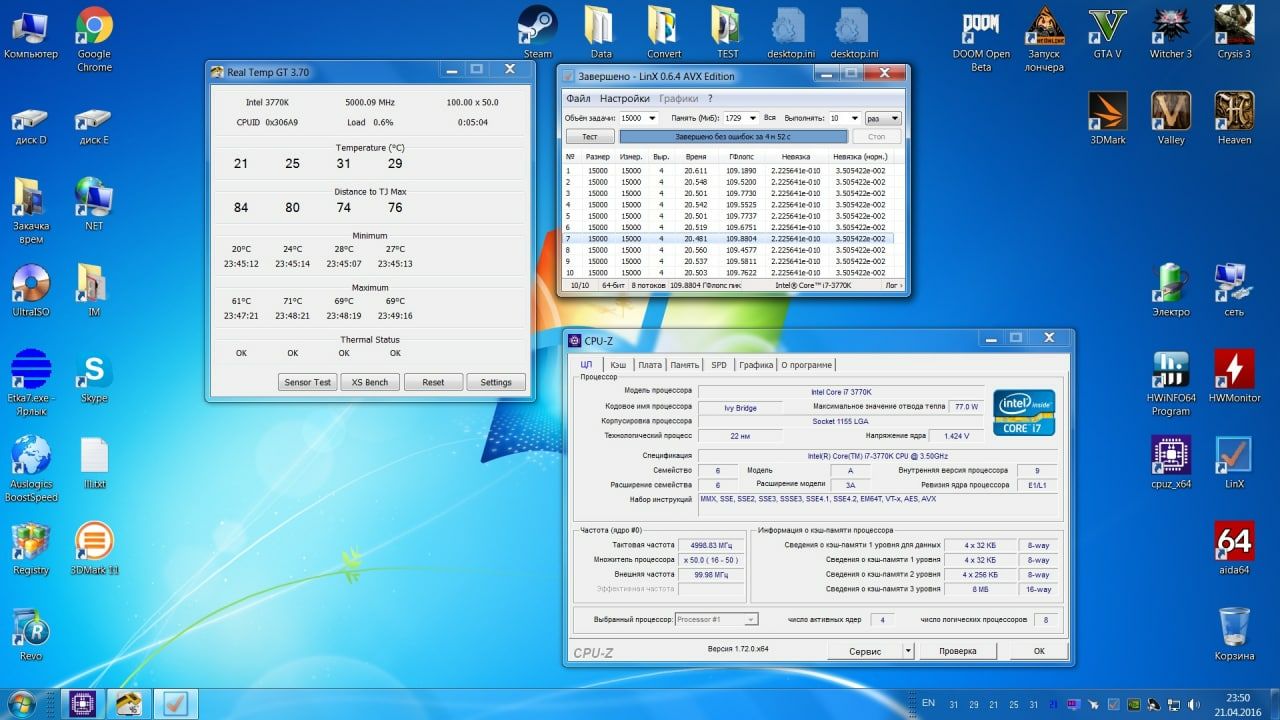Click the Тест button in LinX
1280x720 pixels.
click(x=590, y=137)
